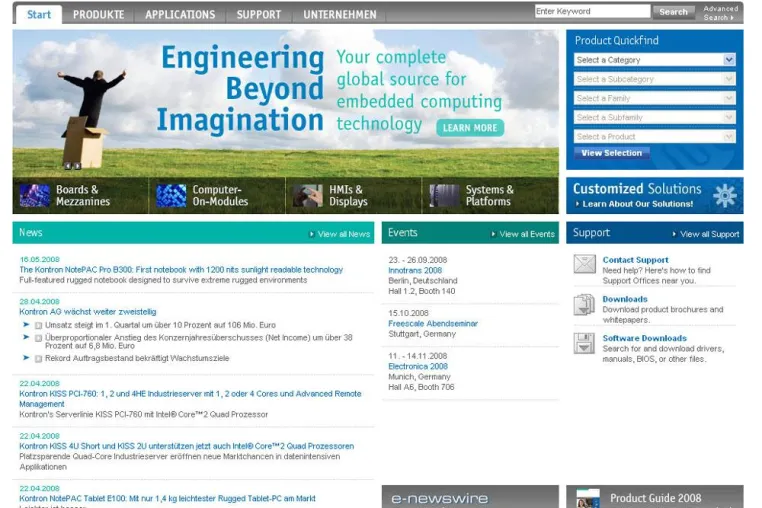Click the LEARN MORE banner button
Image resolution: width=762 pixels, height=508 pixels.
470,128
